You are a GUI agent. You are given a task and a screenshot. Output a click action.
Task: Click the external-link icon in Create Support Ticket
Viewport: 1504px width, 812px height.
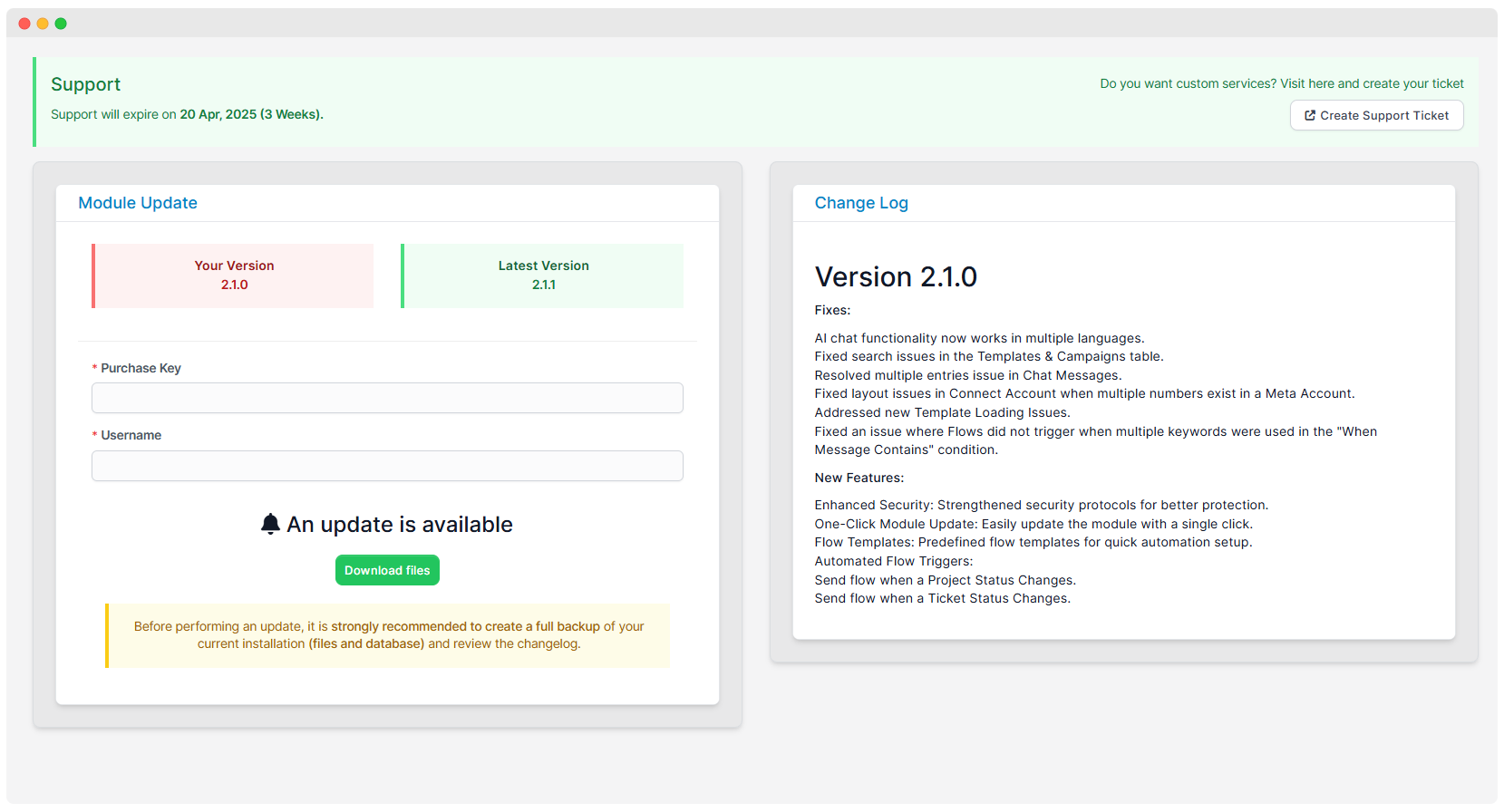click(x=1309, y=116)
